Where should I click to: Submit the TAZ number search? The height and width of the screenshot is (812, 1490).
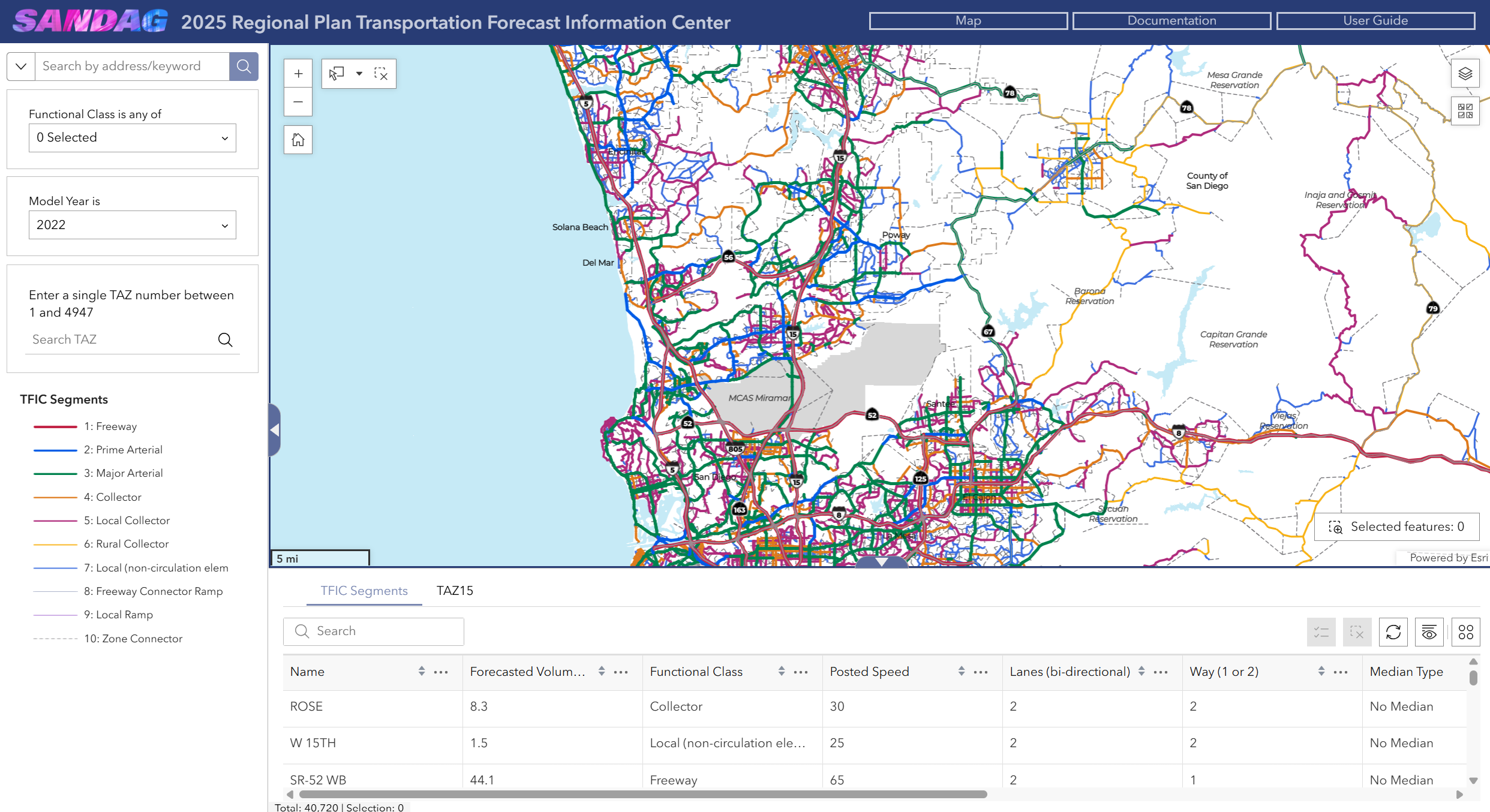point(225,340)
